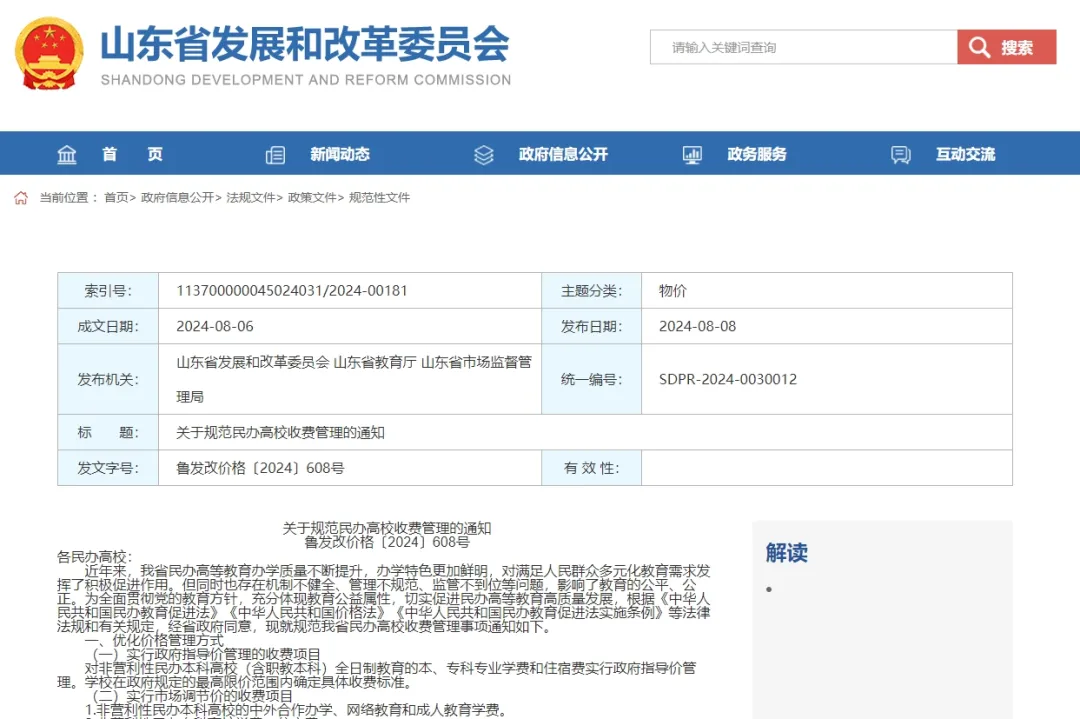1080x719 pixels.
Task: Open the 互动交流 navigation menu
Action: point(964,154)
